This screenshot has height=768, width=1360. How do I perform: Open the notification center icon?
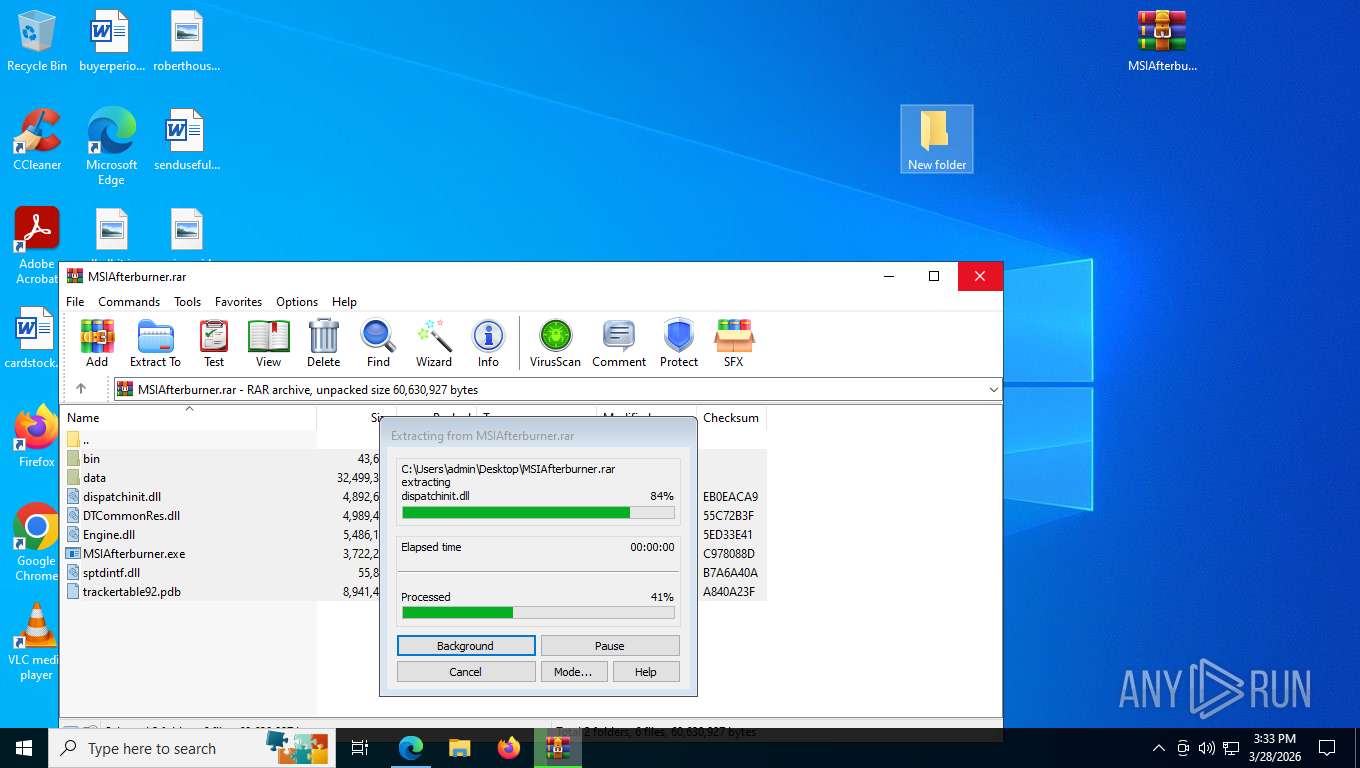1327,748
